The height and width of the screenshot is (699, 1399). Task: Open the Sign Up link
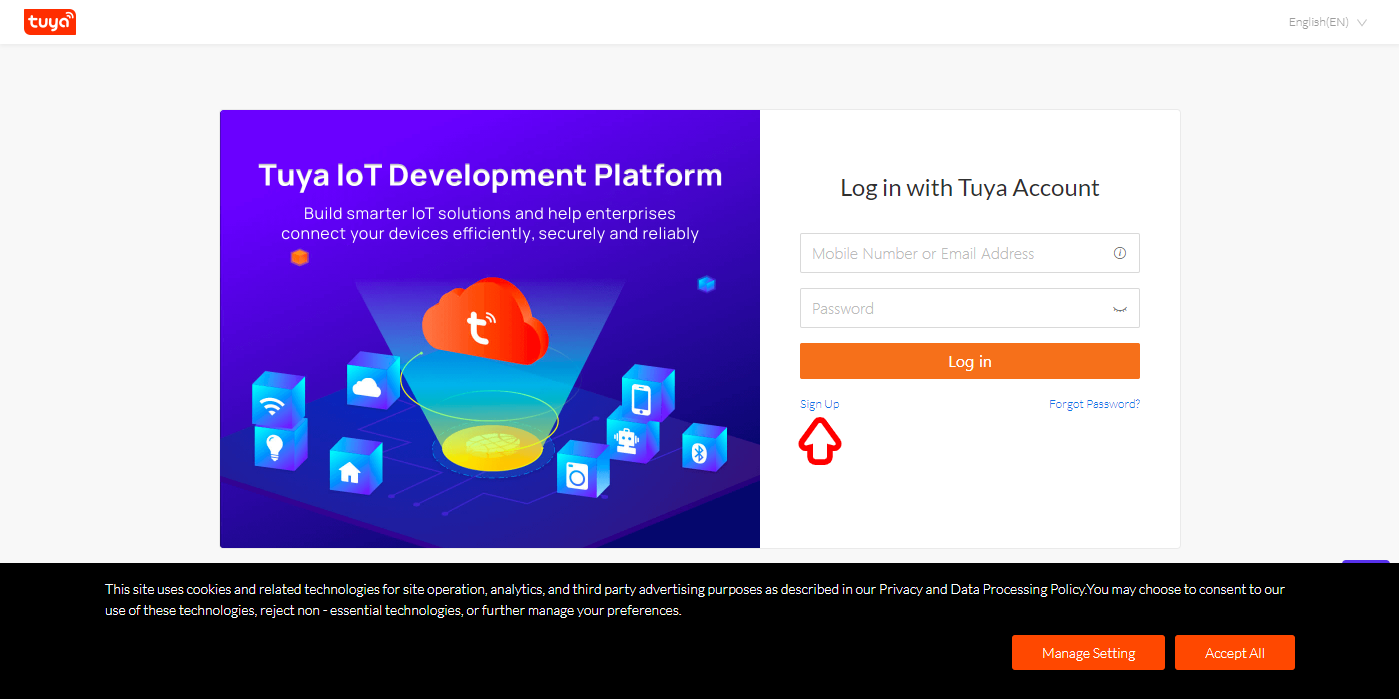click(x=819, y=403)
